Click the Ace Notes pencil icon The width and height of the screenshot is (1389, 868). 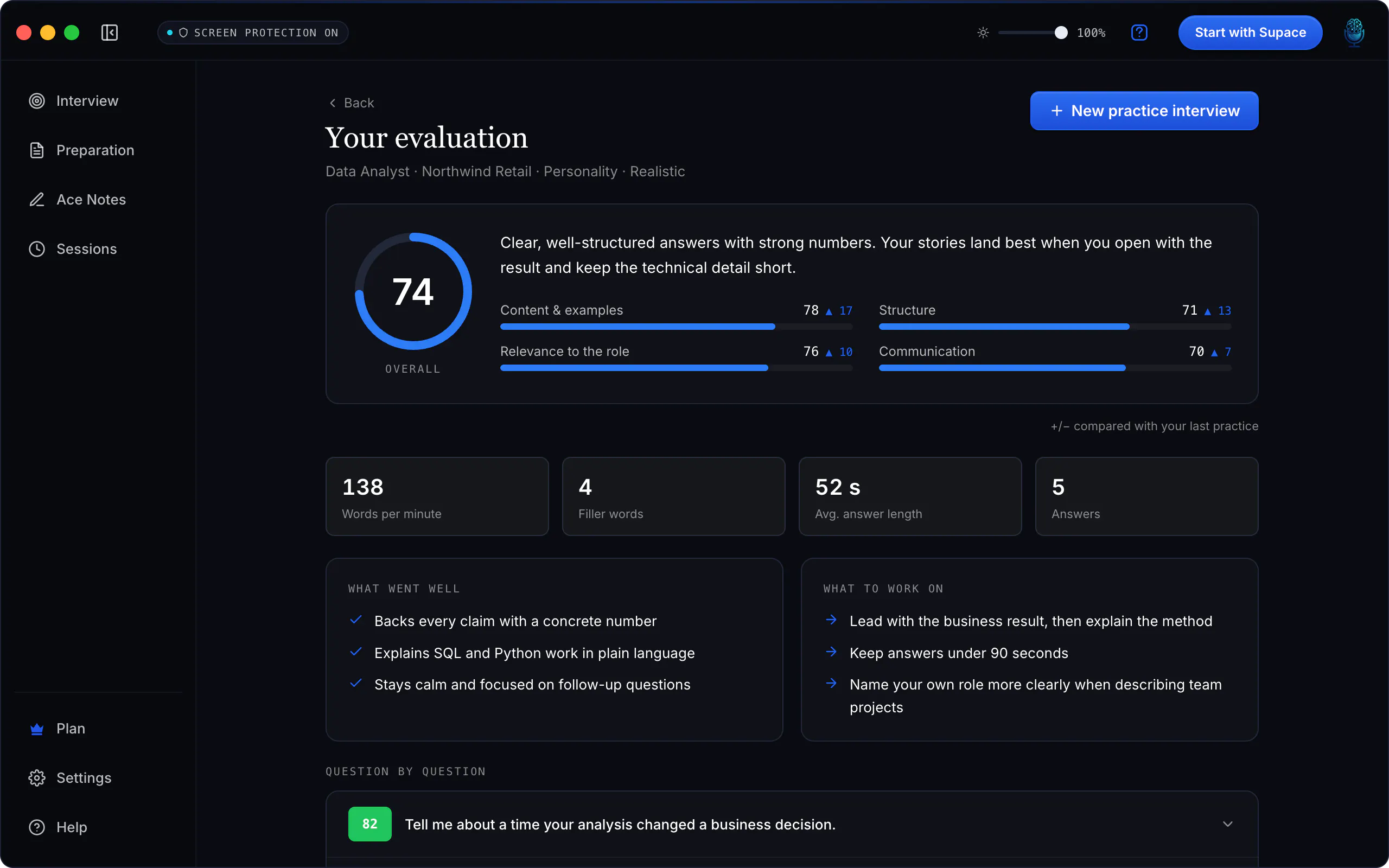(37, 200)
